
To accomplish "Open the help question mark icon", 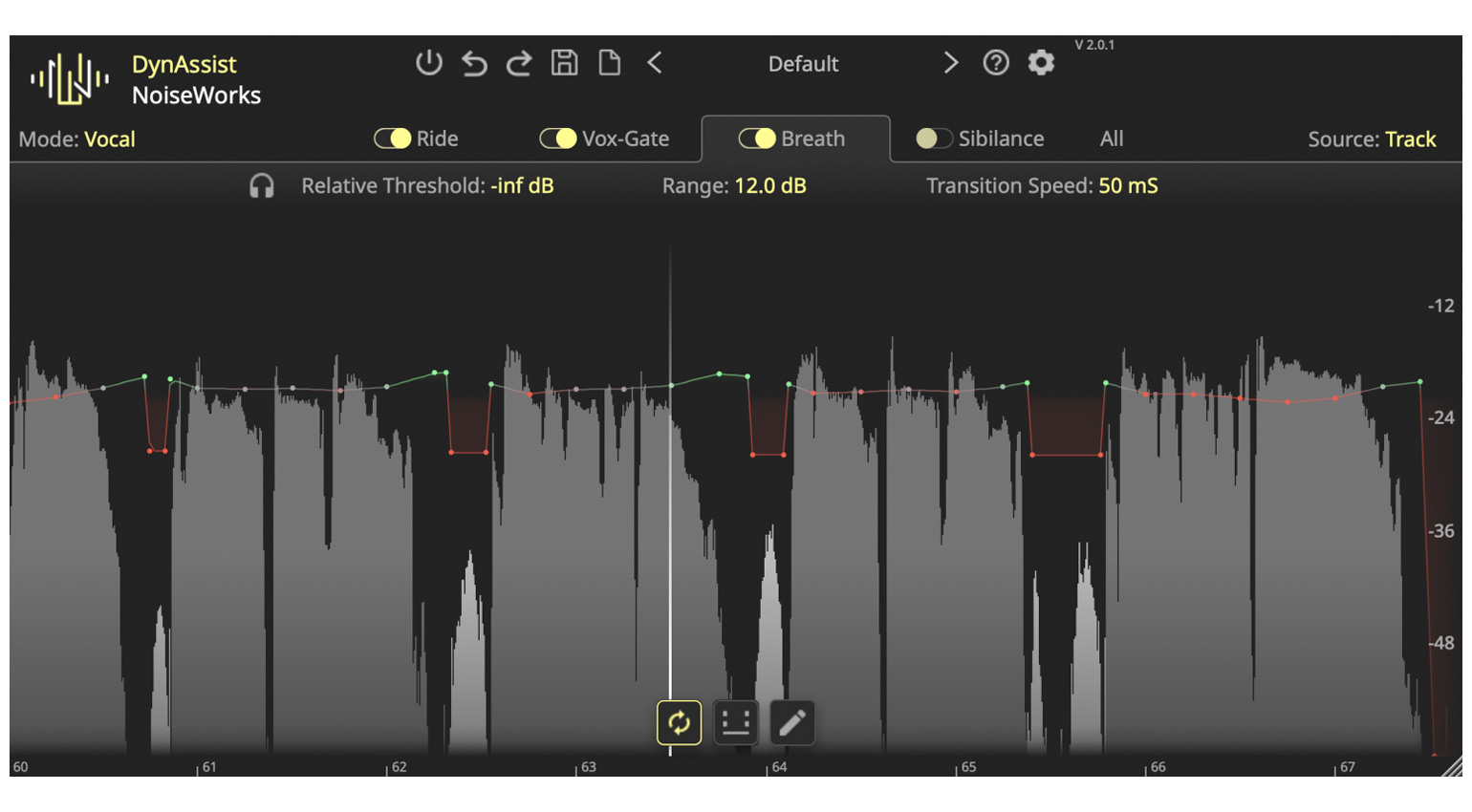I will [x=996, y=63].
